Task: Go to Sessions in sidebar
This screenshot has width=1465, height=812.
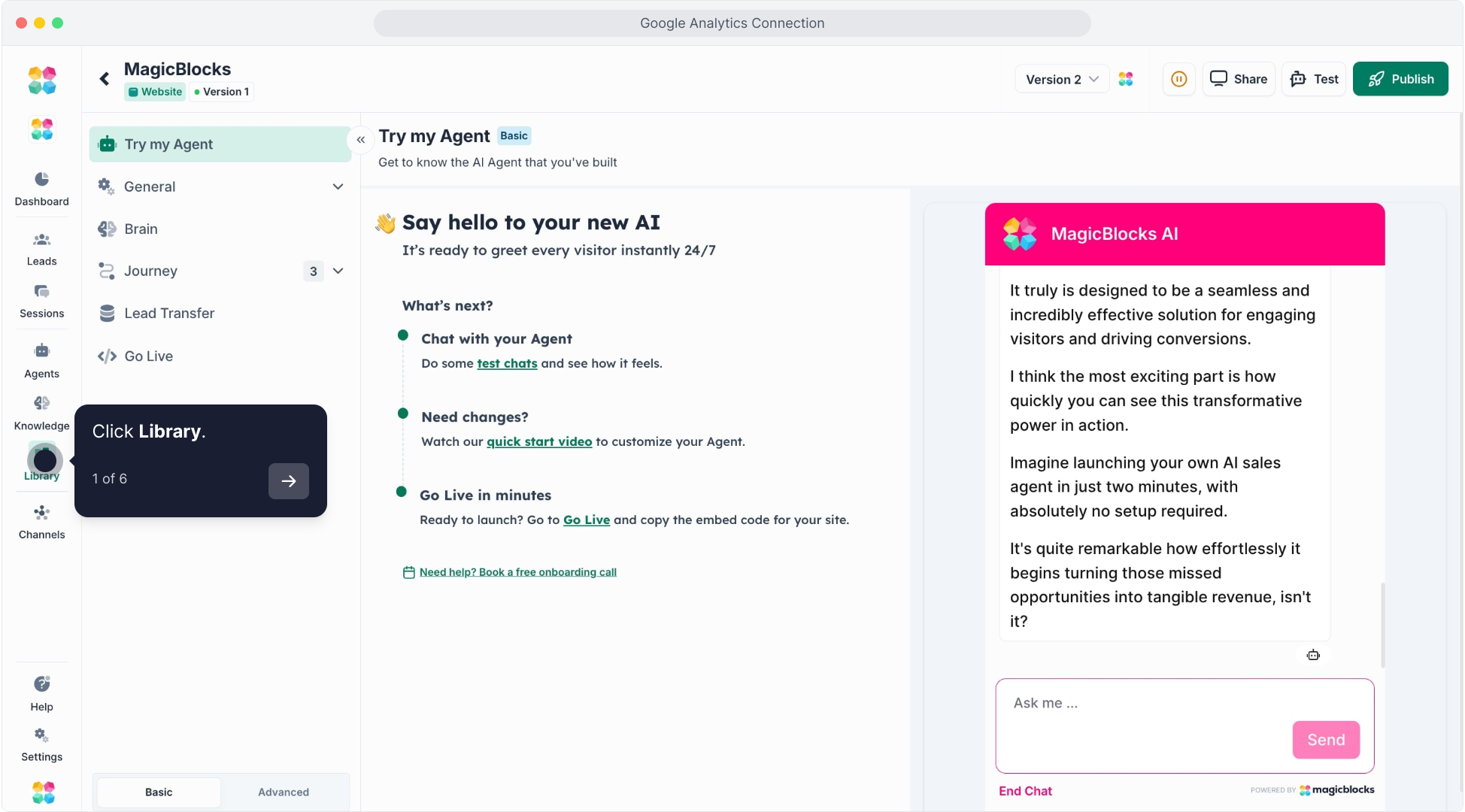Action: click(41, 292)
